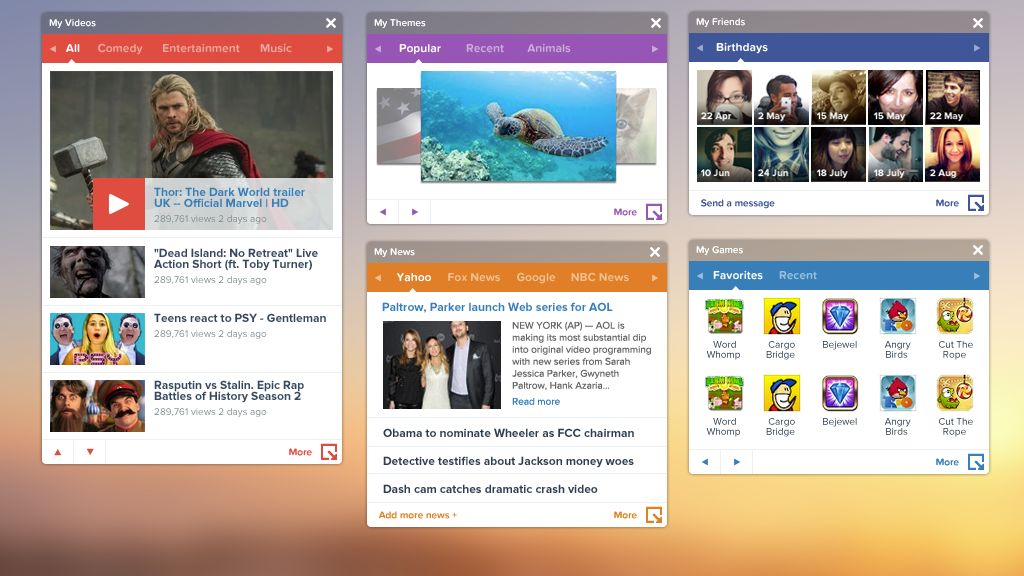Switch to the Animals themes tab
1024x576 pixels.
pyautogui.click(x=549, y=48)
